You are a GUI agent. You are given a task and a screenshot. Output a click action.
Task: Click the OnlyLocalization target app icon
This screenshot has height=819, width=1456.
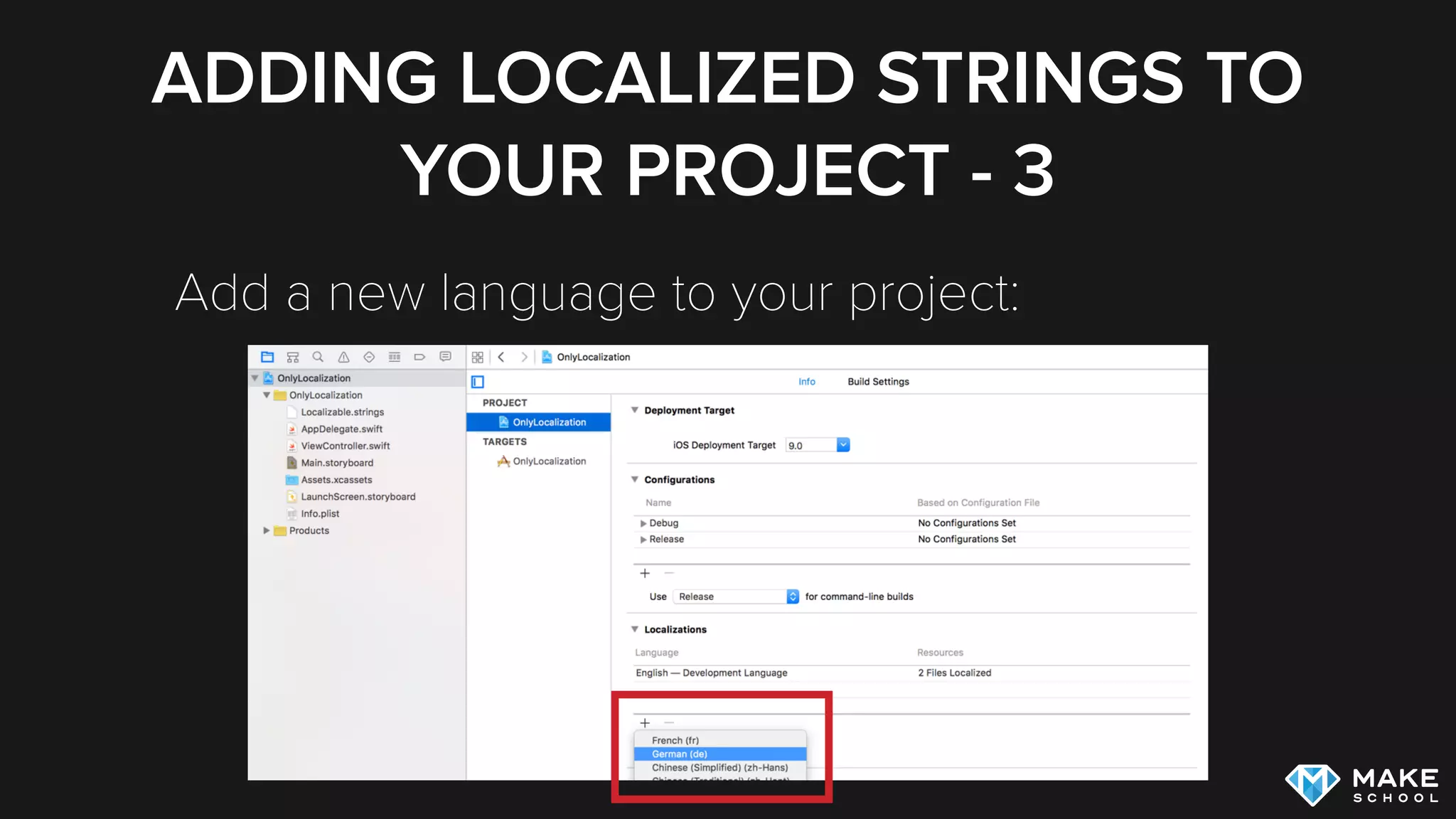pyautogui.click(x=503, y=461)
